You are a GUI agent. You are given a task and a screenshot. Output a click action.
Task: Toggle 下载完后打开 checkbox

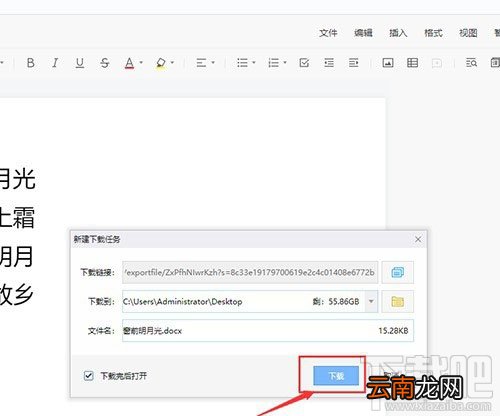tap(89, 376)
